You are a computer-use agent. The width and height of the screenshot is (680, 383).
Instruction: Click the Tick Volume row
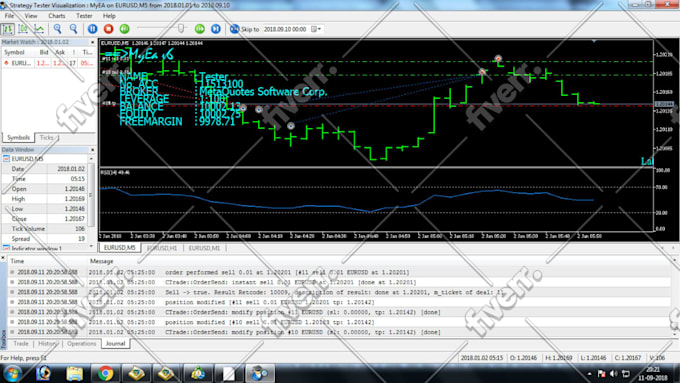tap(45, 229)
